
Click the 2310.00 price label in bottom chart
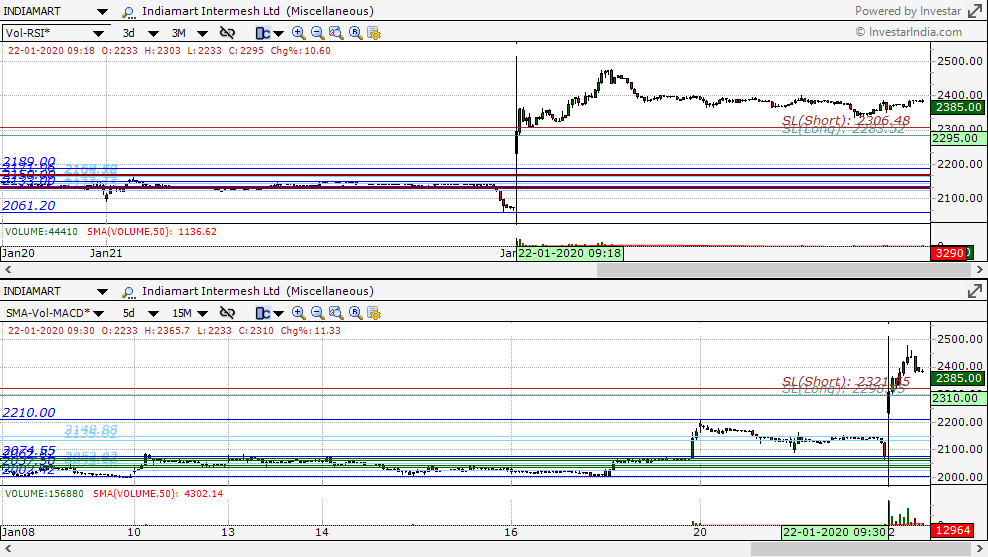[958, 398]
